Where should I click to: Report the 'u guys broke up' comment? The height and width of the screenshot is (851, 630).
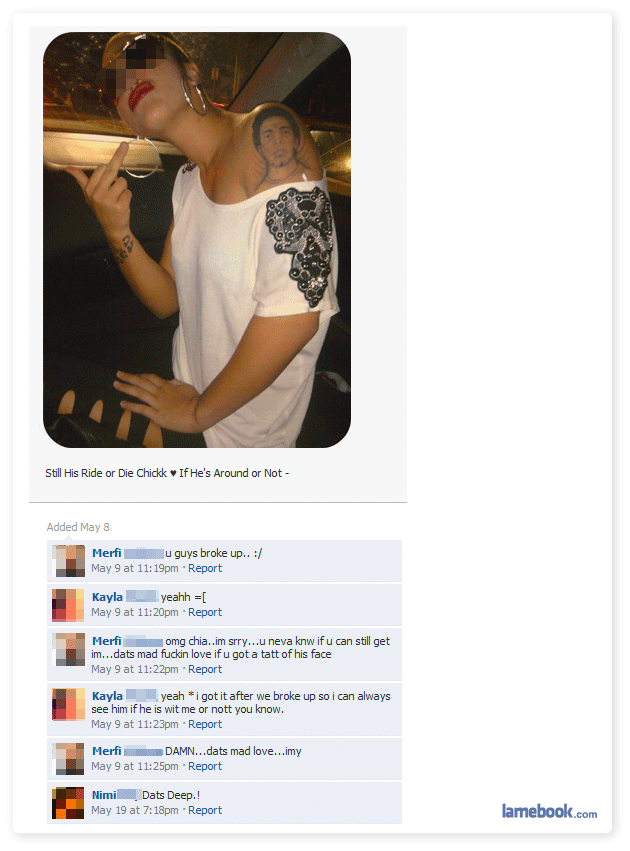click(x=205, y=568)
